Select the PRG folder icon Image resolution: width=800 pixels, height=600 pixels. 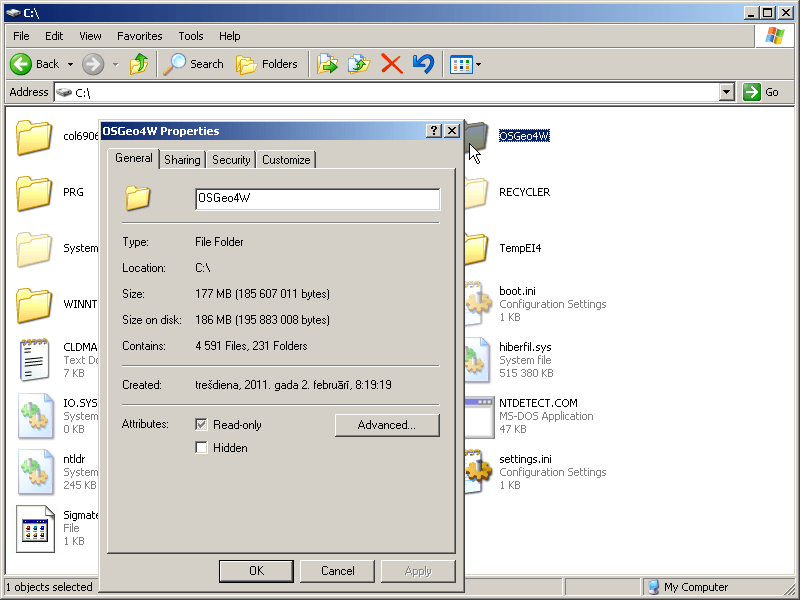point(34,193)
